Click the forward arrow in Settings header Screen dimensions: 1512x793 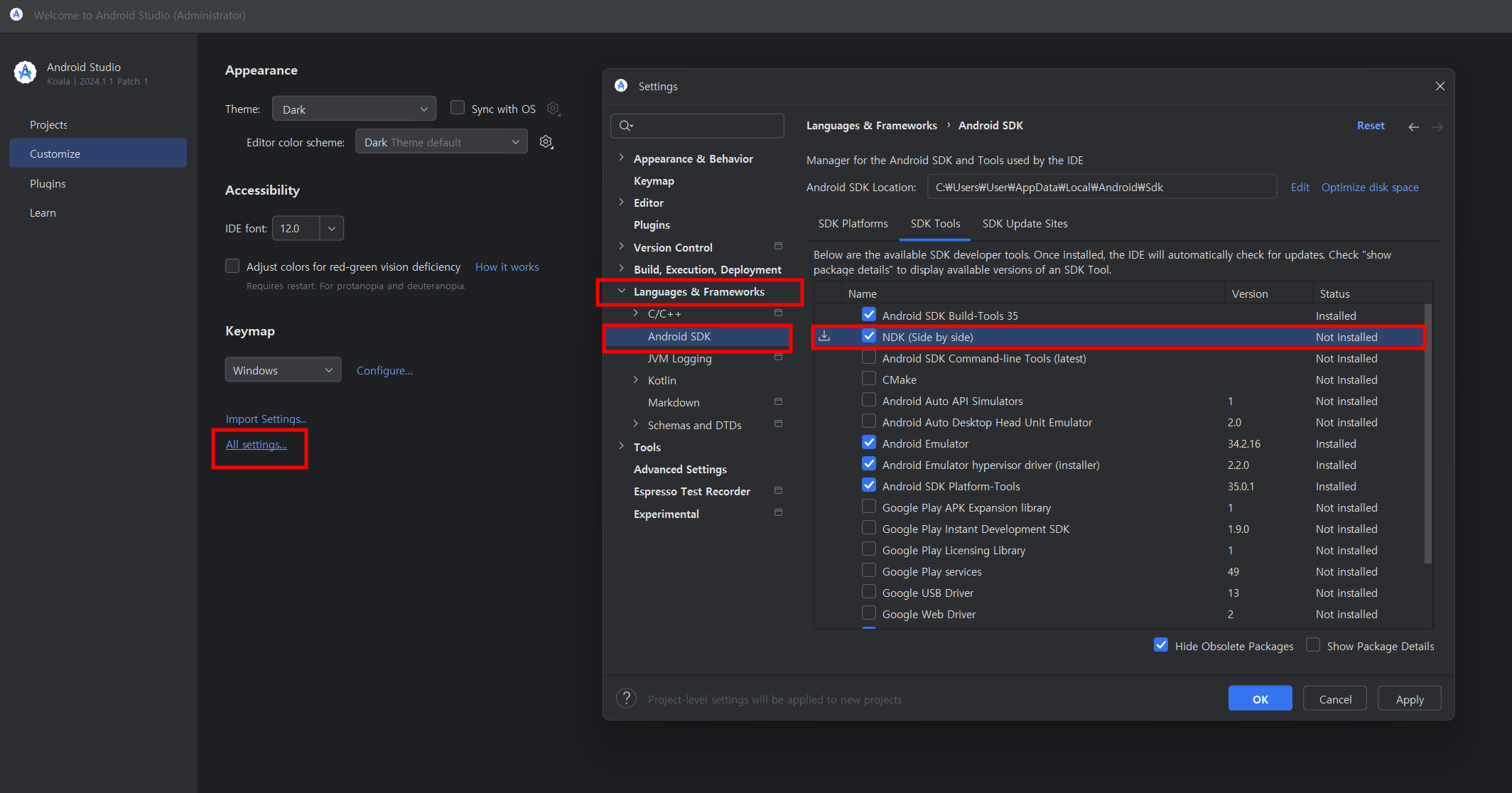tap(1437, 126)
